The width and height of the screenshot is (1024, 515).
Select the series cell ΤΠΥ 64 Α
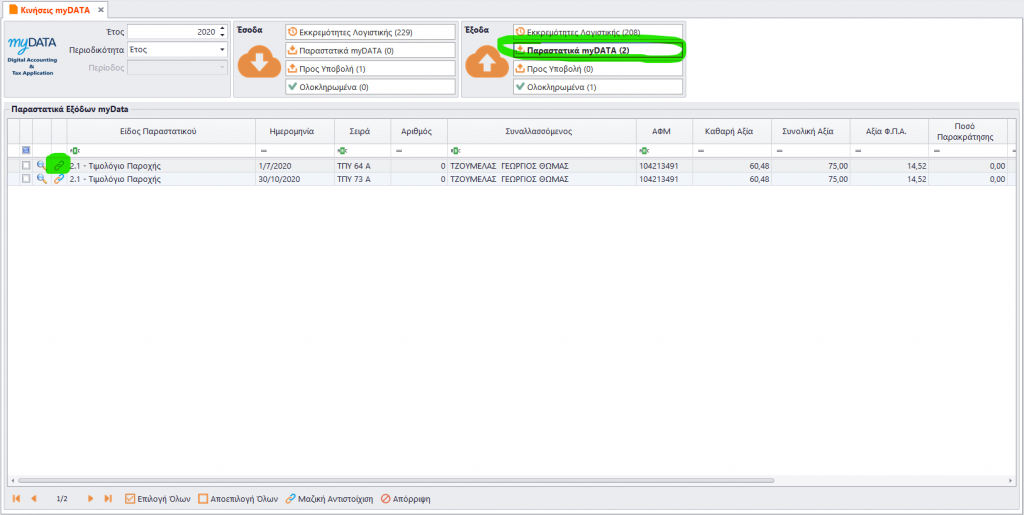point(362,166)
